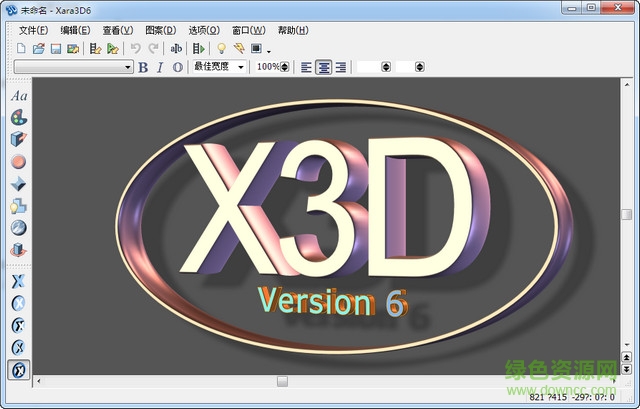
Task: Open the 选项(O) menu
Action: (204, 30)
